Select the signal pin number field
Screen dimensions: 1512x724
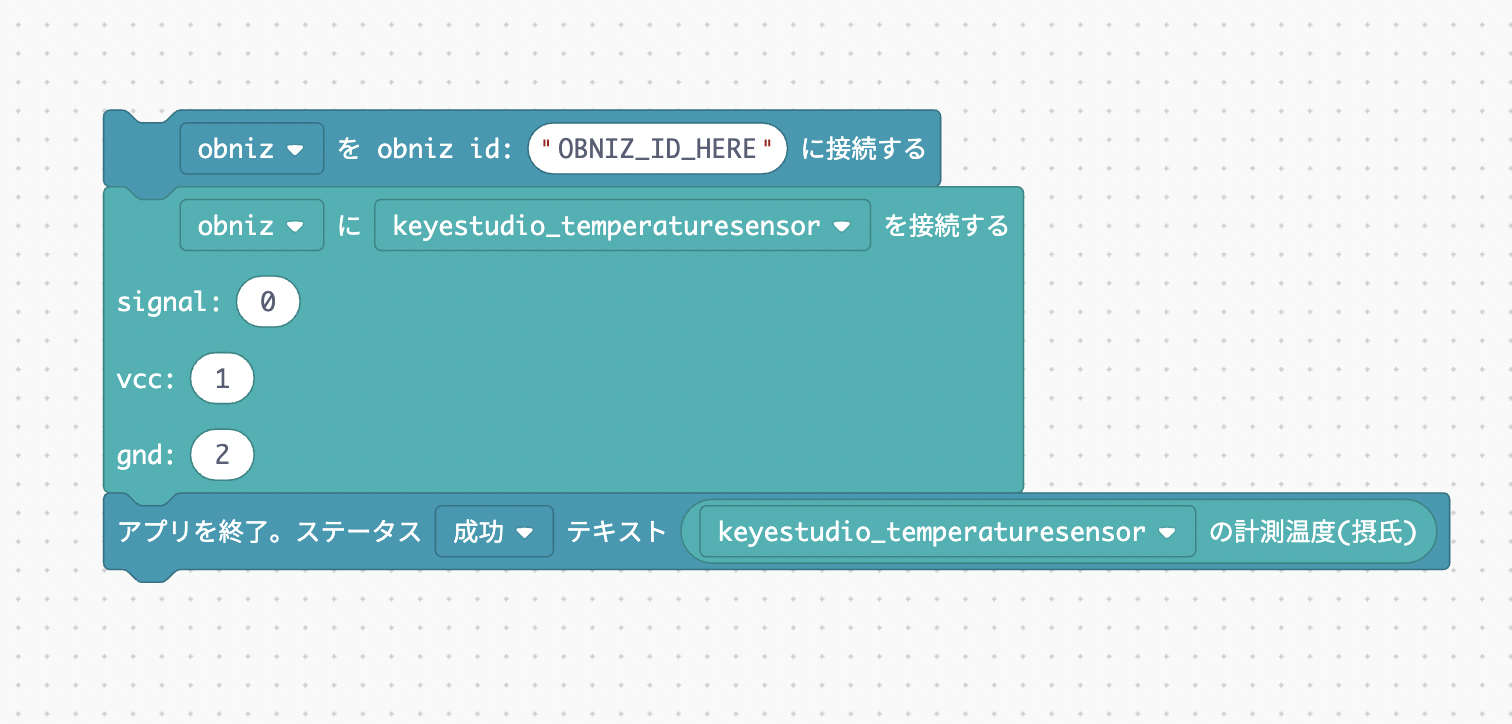point(268,301)
